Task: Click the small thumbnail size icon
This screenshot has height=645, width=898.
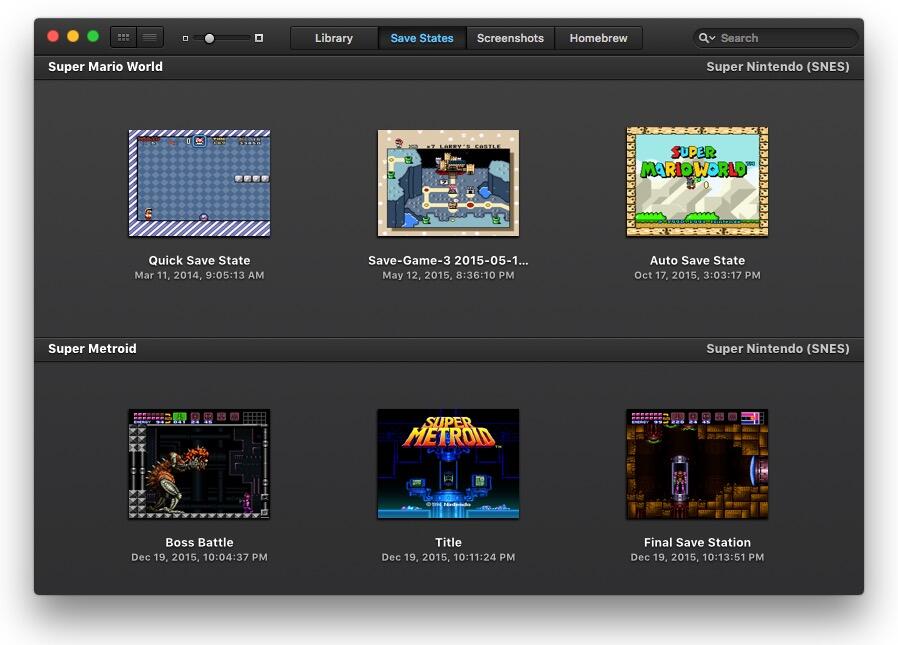Action: click(x=184, y=37)
